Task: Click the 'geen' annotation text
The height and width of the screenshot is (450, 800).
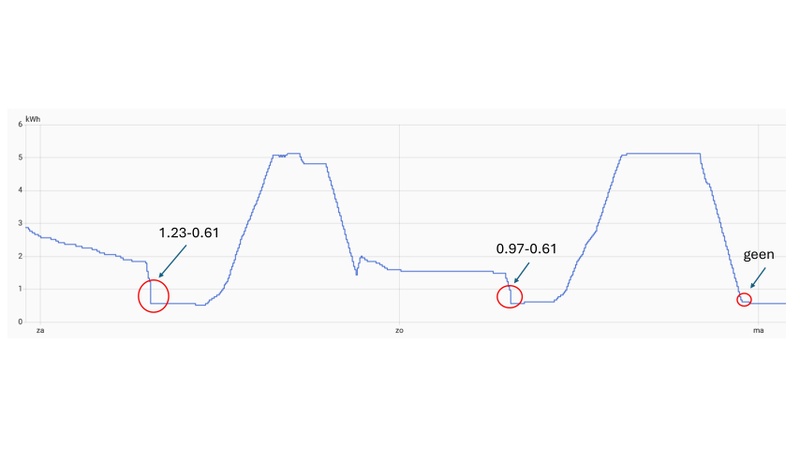Action: 758,255
